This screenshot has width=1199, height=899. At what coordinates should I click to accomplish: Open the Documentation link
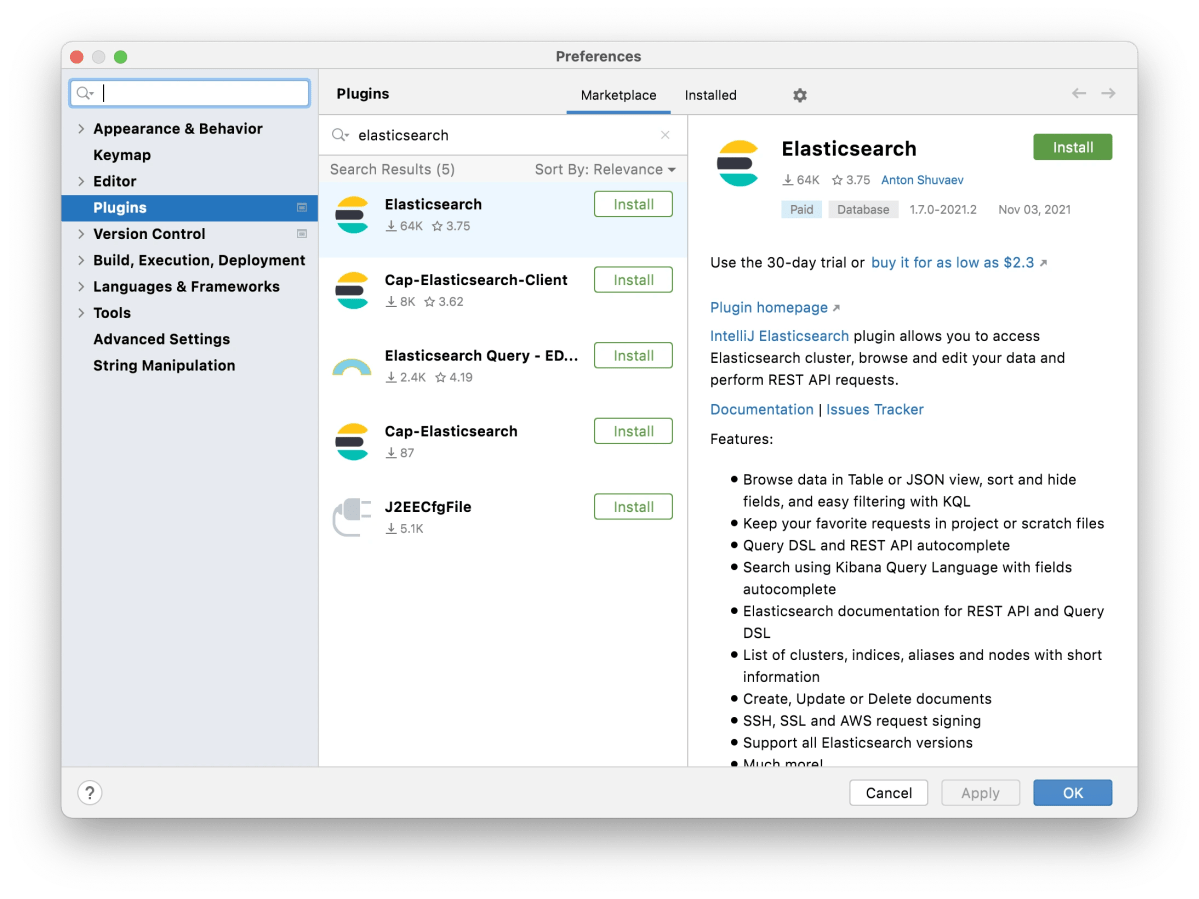pos(762,410)
